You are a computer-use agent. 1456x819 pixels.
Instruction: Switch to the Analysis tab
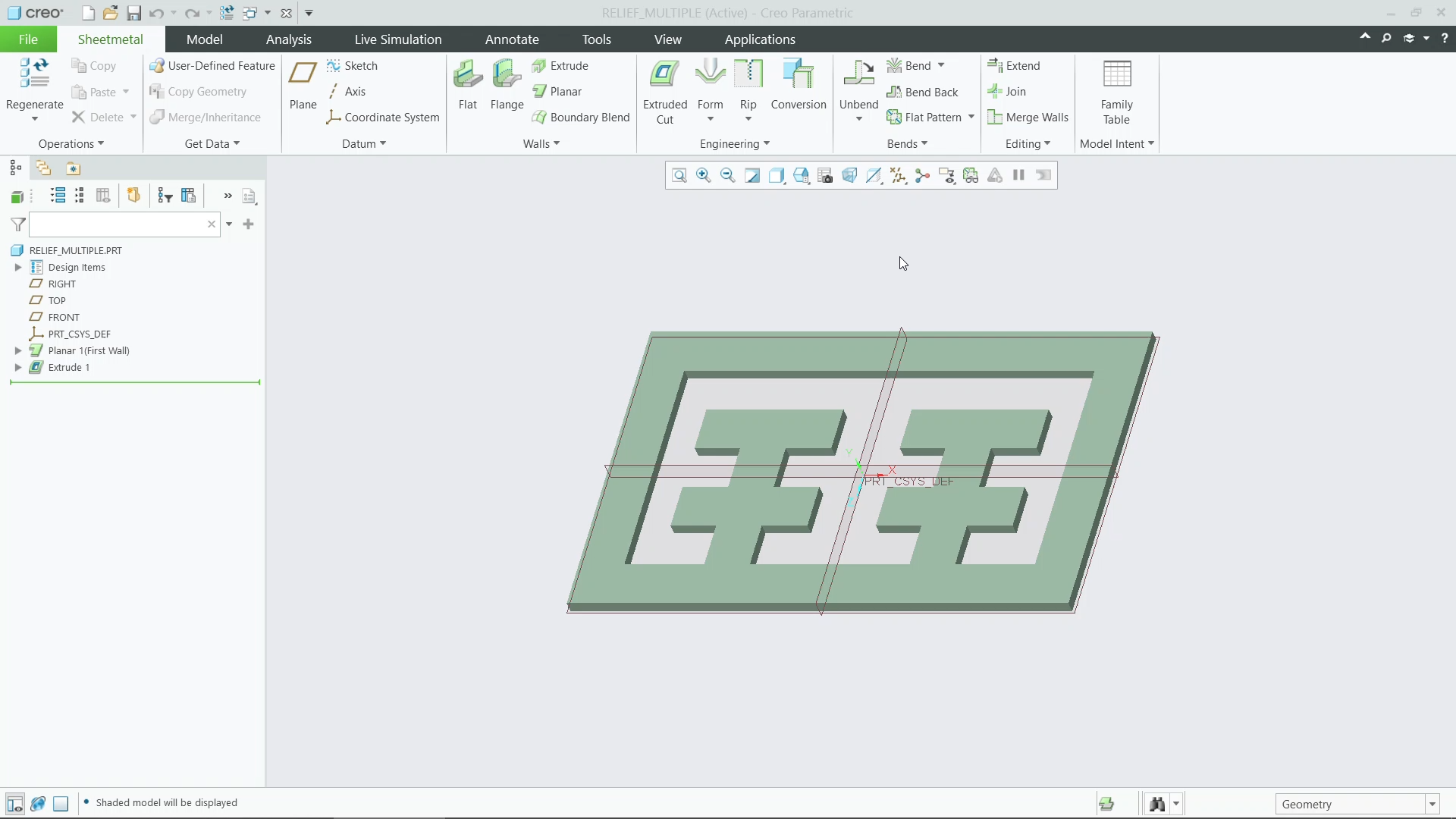(289, 39)
